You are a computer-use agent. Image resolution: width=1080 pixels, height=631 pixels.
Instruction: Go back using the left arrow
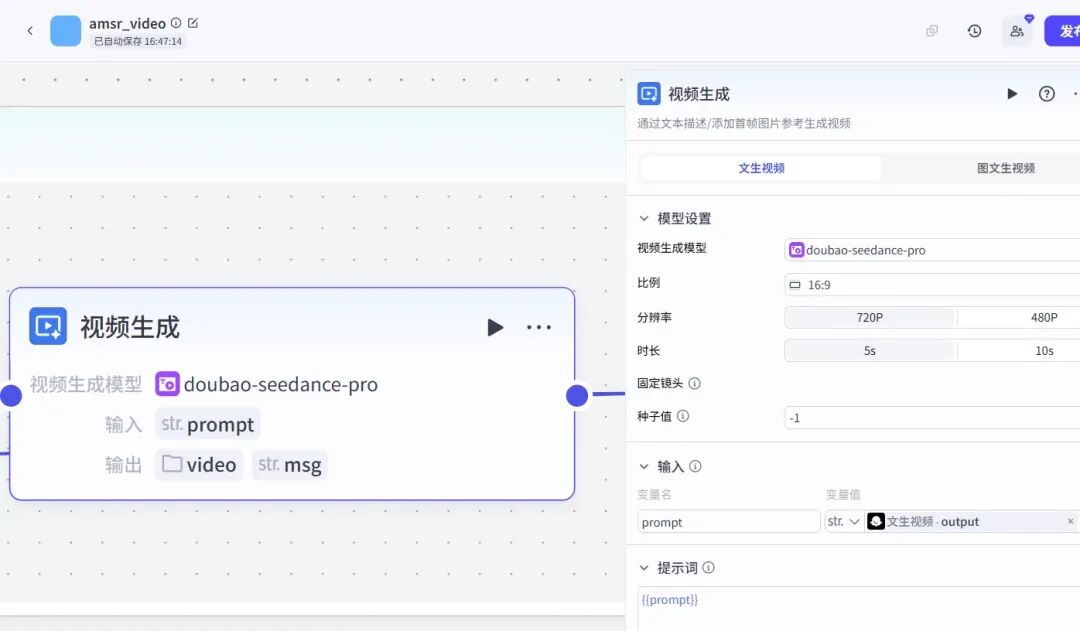[30, 30]
